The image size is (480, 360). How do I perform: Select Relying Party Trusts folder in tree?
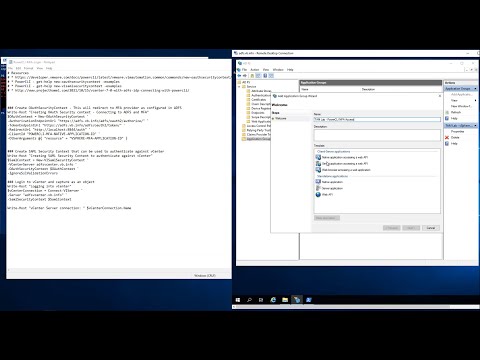pyautogui.click(x=256, y=130)
